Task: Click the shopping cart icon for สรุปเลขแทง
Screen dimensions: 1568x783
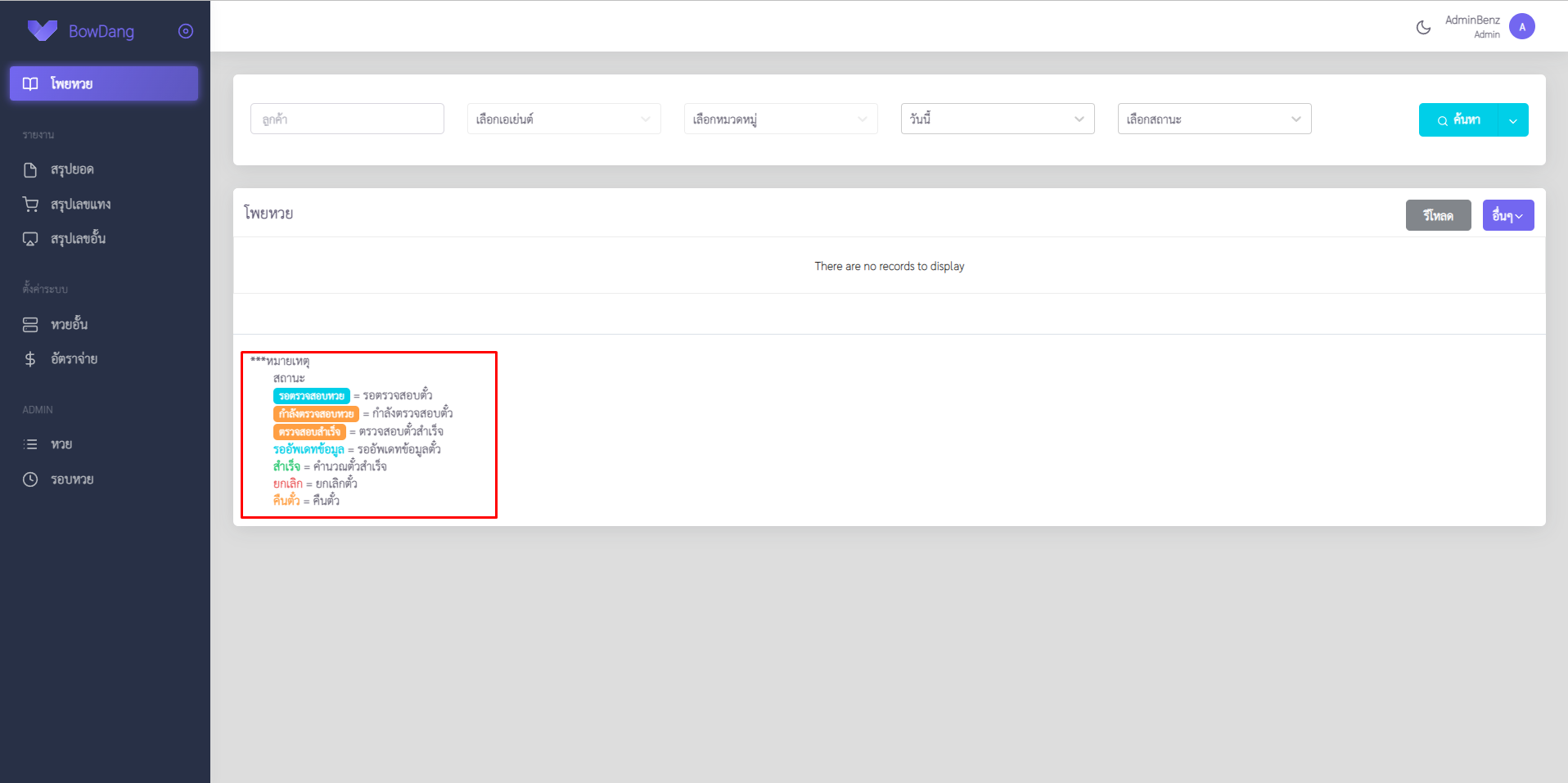Action: click(x=30, y=204)
